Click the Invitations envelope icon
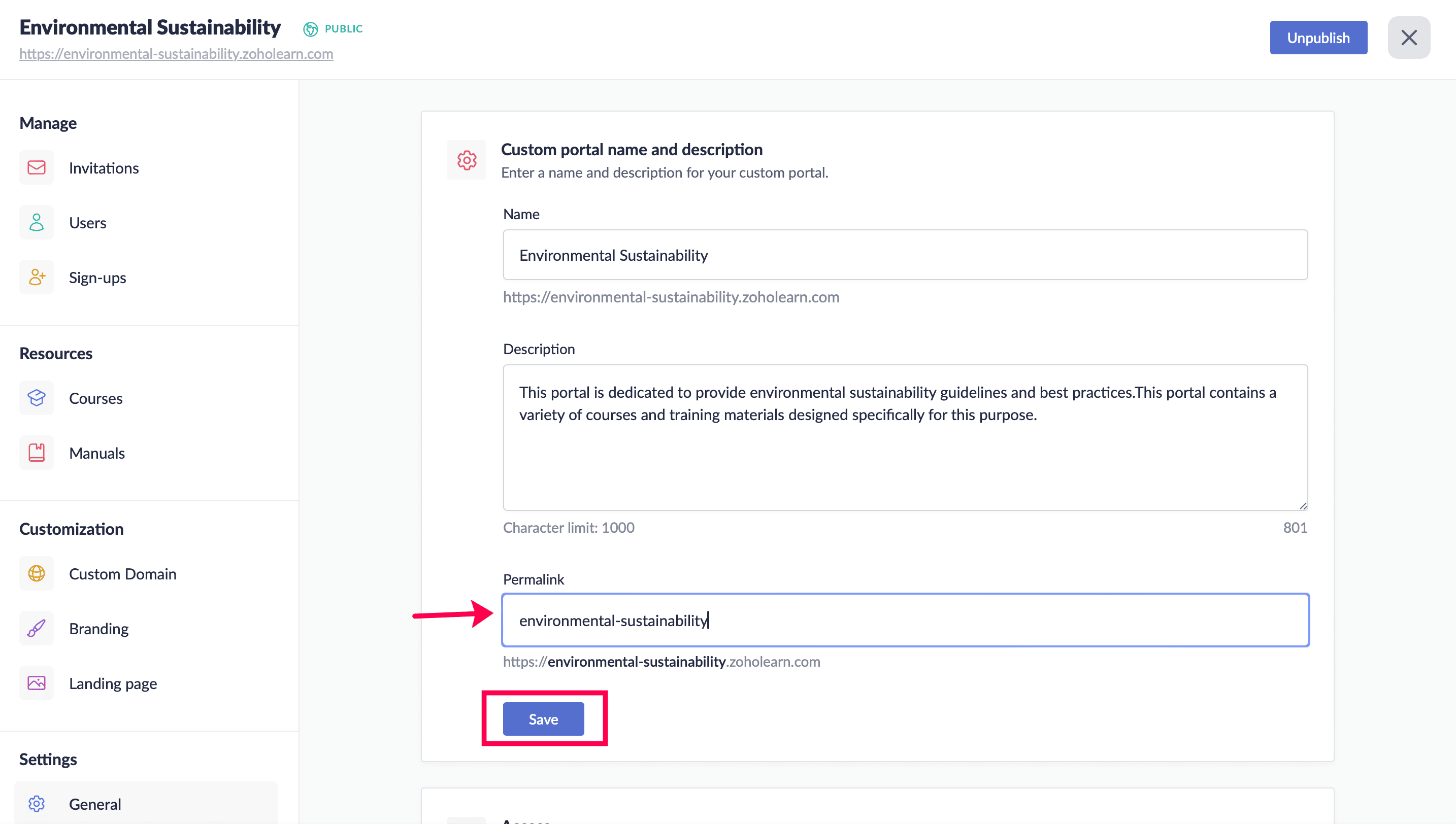Screen dimensions: 1456x824 click(x=36, y=167)
